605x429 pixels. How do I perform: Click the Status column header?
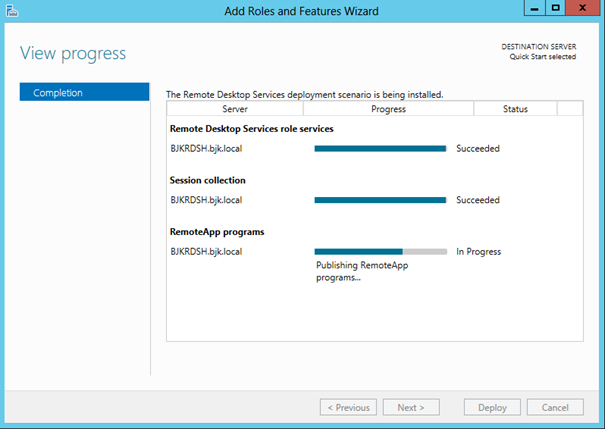[x=515, y=109]
